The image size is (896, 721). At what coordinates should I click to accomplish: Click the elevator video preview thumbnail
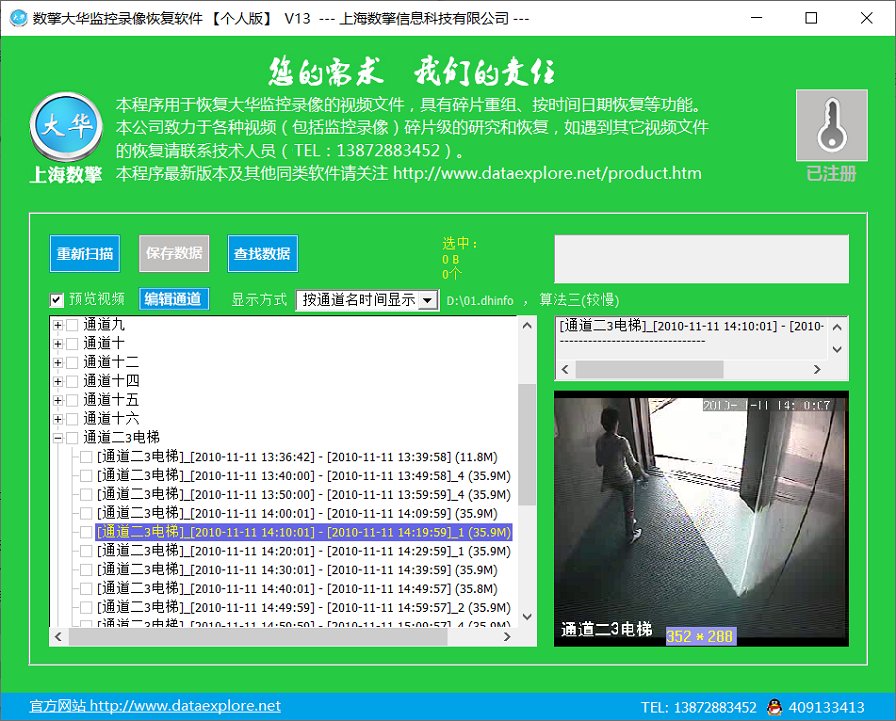[x=701, y=519]
